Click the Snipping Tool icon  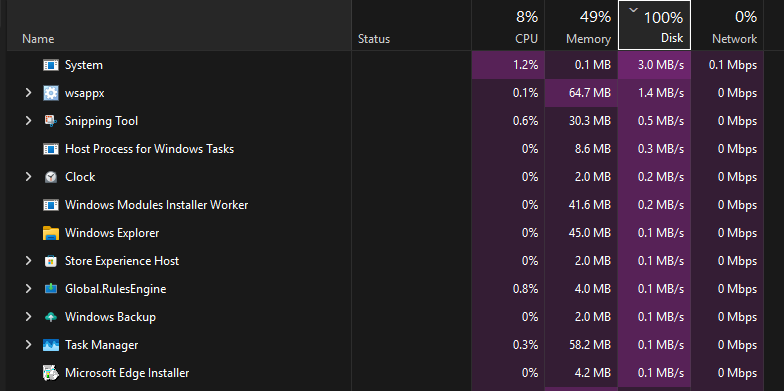tap(51, 121)
